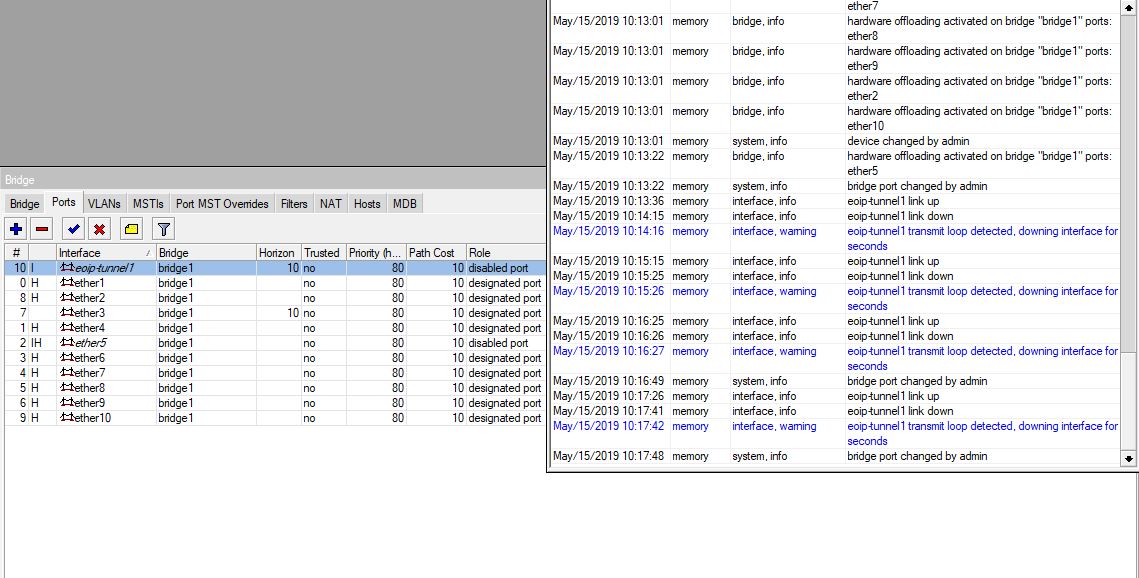Viewport: 1139px width, 578px height.
Task: Add a comment using the yellow note icon
Action: pyautogui.click(x=130, y=229)
